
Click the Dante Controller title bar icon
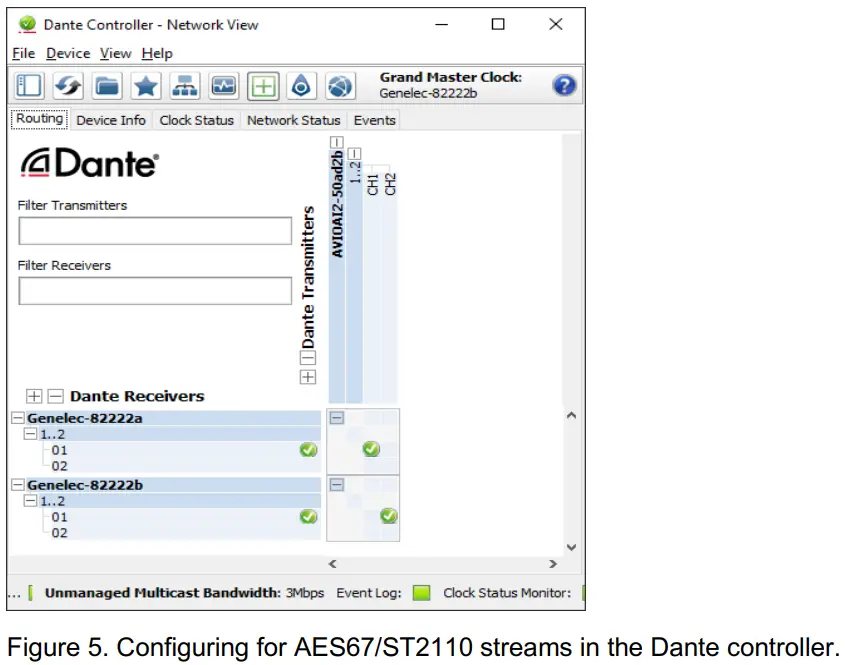pyautogui.click(x=26, y=24)
